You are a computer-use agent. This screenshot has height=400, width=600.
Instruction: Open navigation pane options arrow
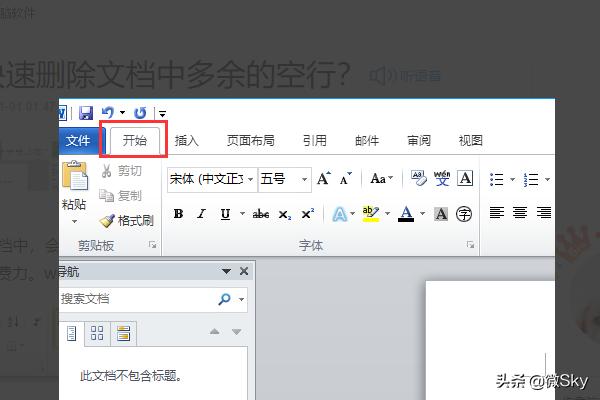pos(226,271)
